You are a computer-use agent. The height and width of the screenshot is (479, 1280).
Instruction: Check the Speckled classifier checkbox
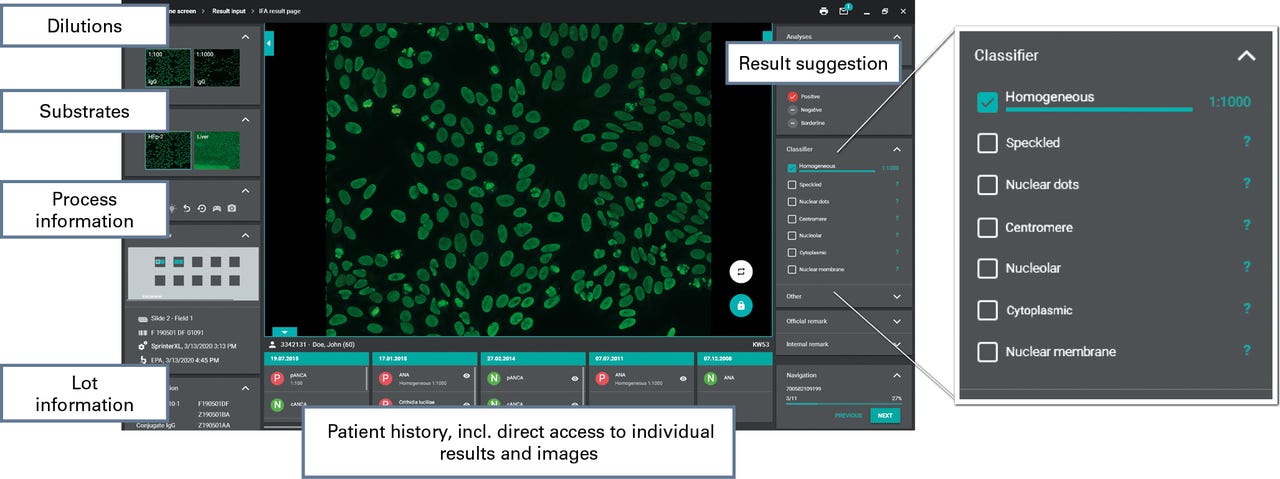coord(792,184)
